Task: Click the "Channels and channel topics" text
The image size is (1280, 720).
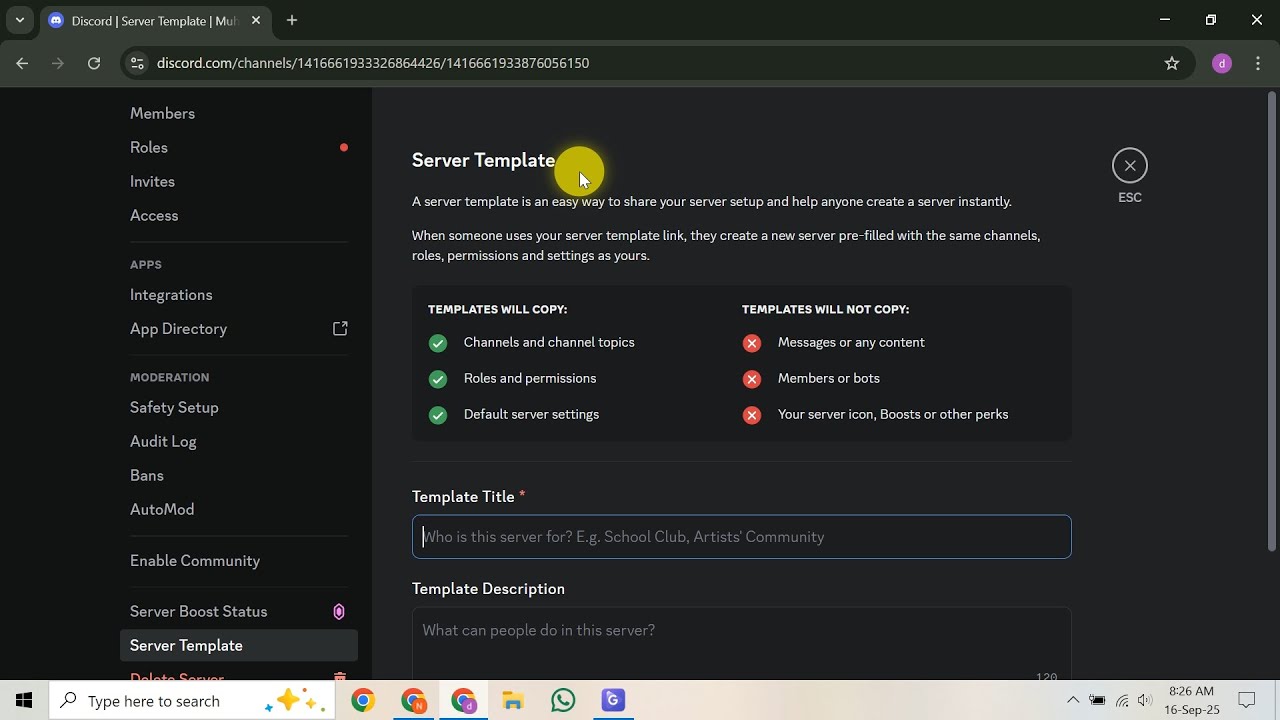Action: tap(549, 342)
